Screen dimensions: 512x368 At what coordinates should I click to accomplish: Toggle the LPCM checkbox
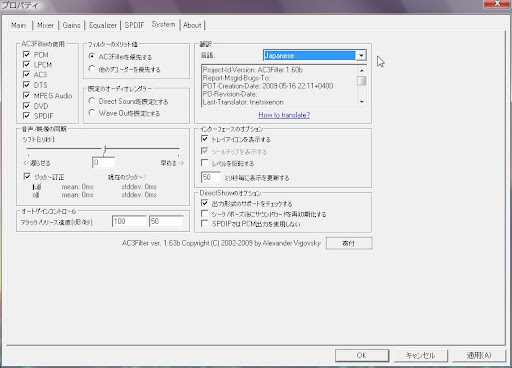[27, 64]
